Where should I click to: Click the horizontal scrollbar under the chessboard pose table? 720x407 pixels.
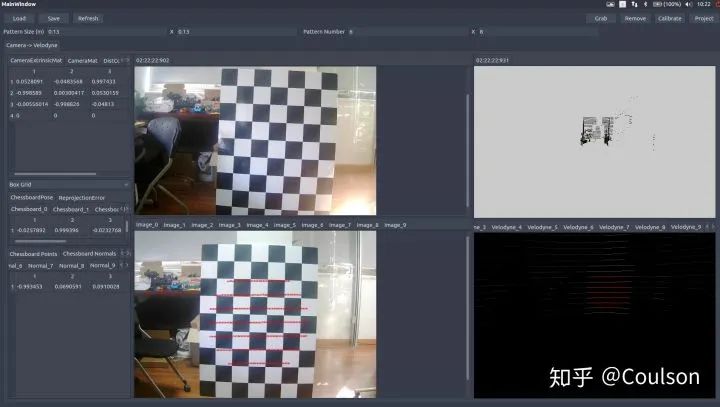click(40, 241)
